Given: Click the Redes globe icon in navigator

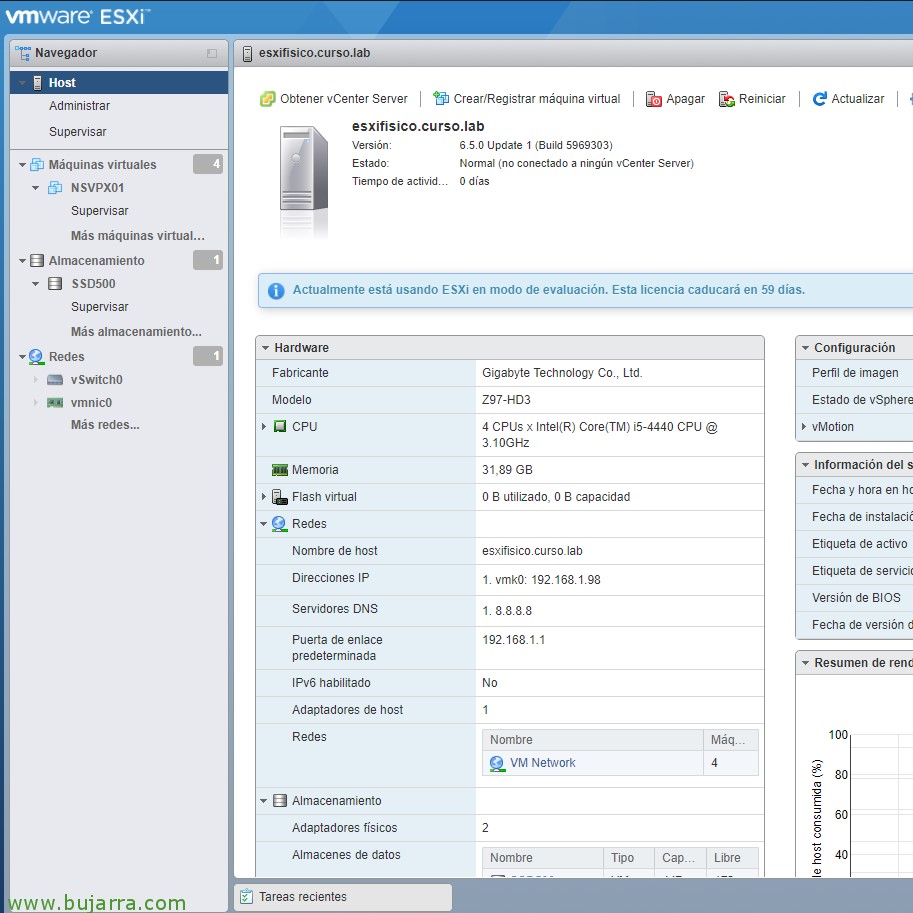Looking at the screenshot, I should click(36, 356).
